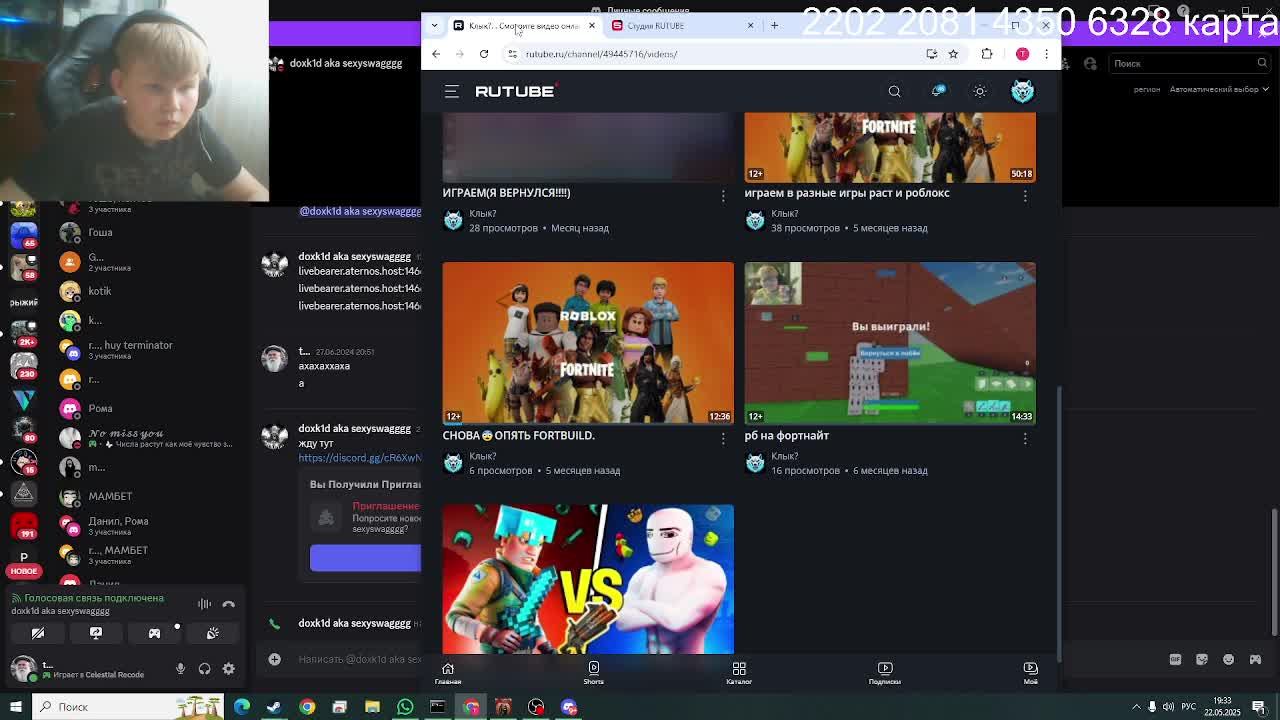Switch to the Студия RUTUBE browser tab
The width and height of the screenshot is (1280, 720).
[680, 25]
